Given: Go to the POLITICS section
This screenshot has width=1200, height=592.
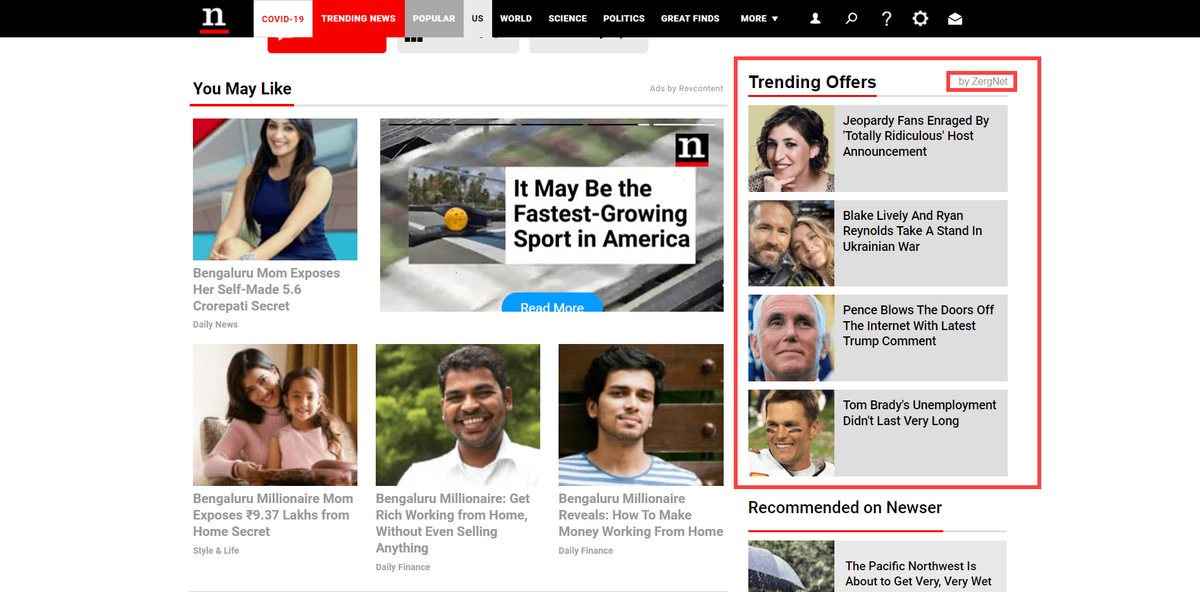Looking at the screenshot, I should click(x=623, y=18).
